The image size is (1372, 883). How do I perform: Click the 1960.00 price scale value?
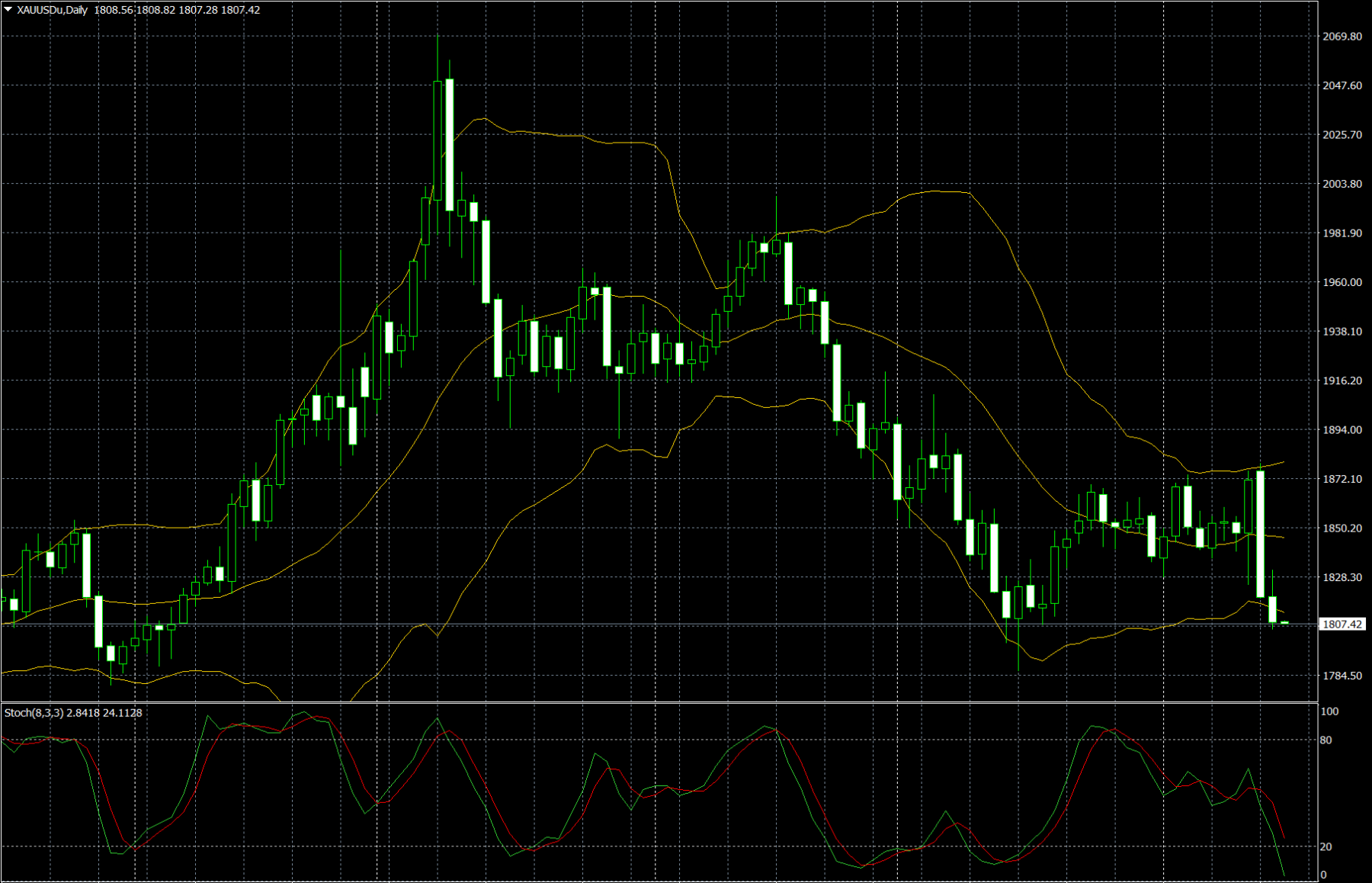[1342, 282]
